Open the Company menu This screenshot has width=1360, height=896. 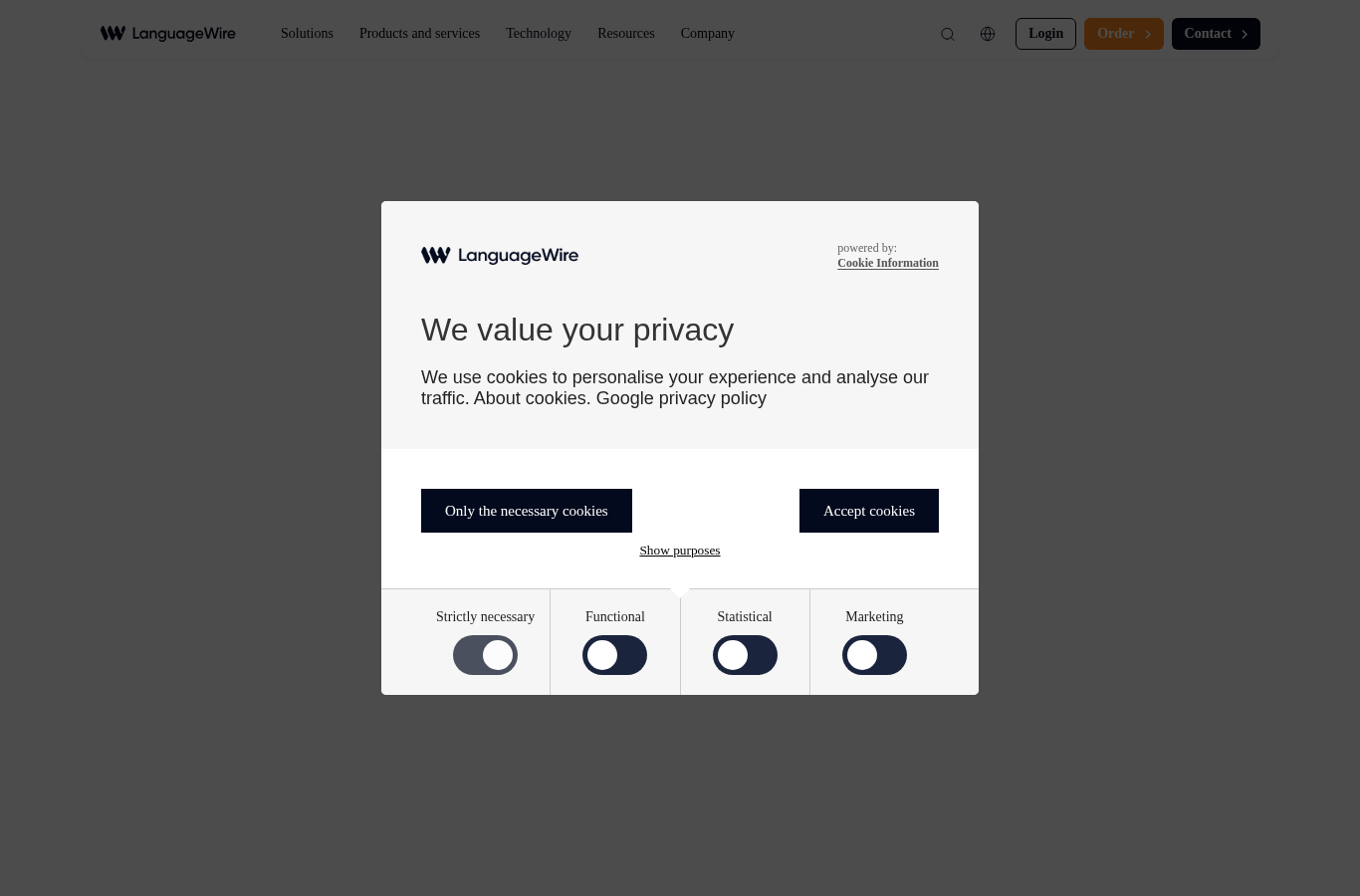pos(708,34)
